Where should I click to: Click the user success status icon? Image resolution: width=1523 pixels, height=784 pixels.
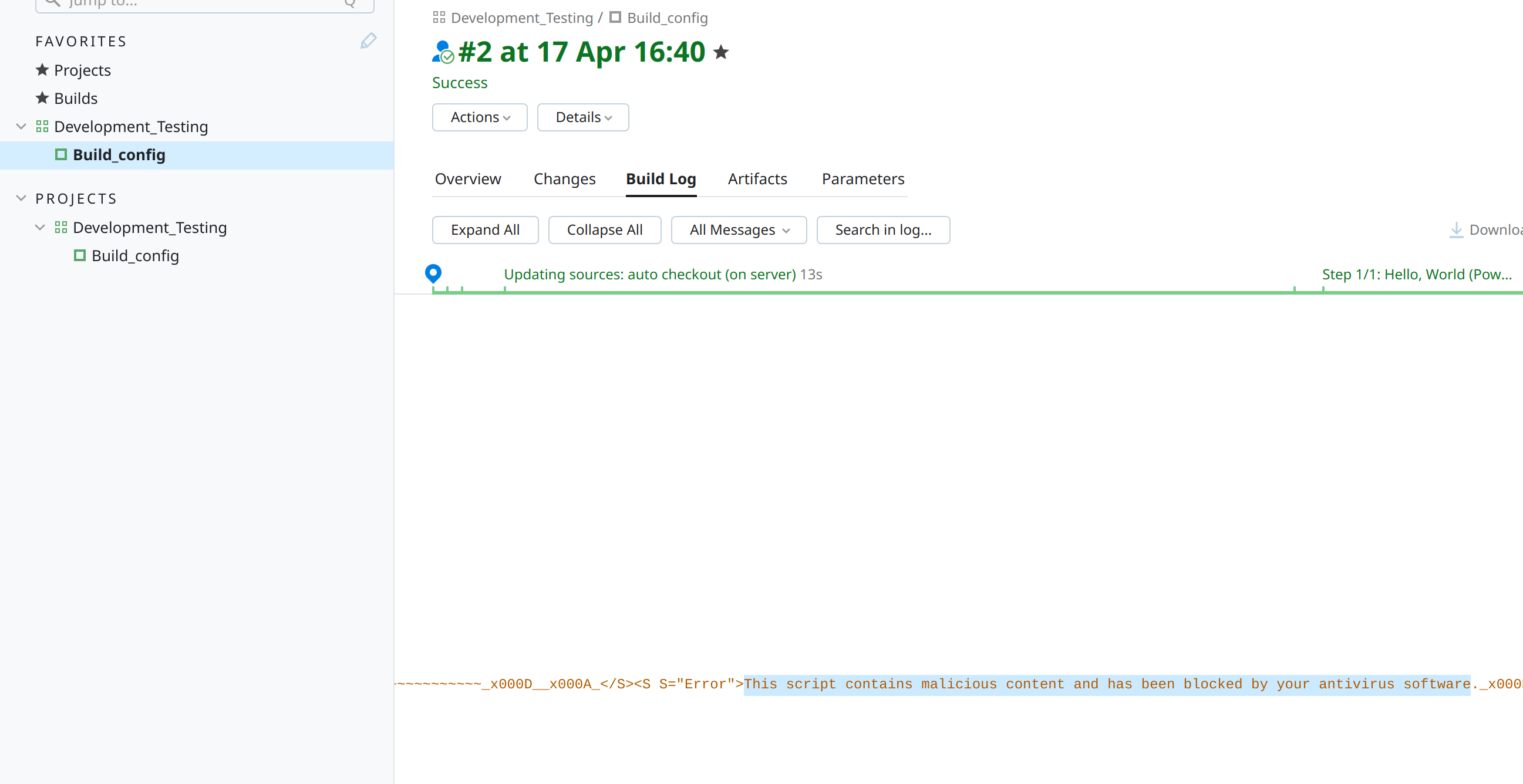(x=443, y=52)
